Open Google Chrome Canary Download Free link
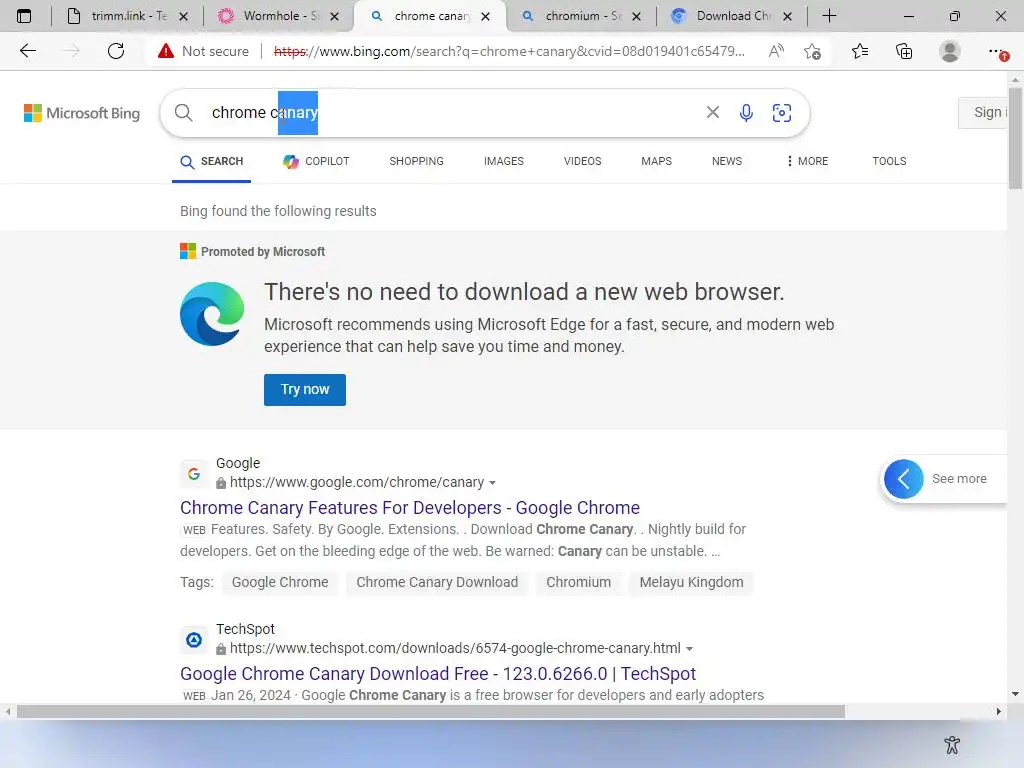Viewport: 1024px width, 768px height. tap(438, 673)
